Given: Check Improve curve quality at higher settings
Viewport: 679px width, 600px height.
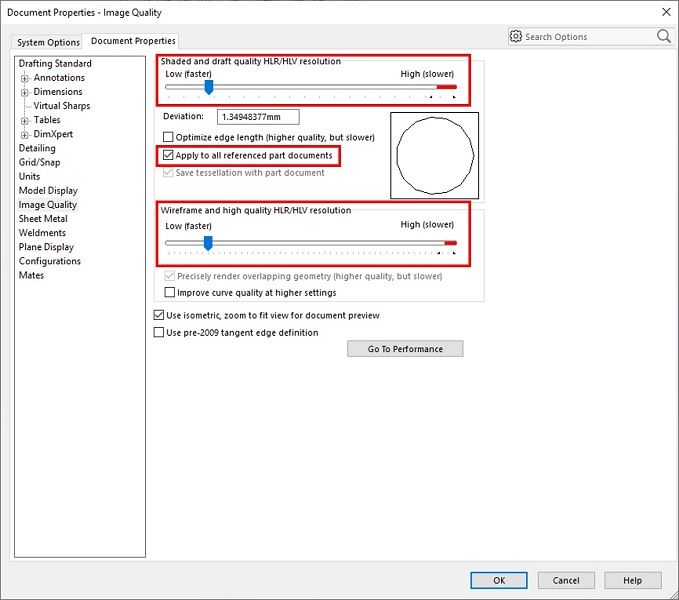Looking at the screenshot, I should pos(169,293).
